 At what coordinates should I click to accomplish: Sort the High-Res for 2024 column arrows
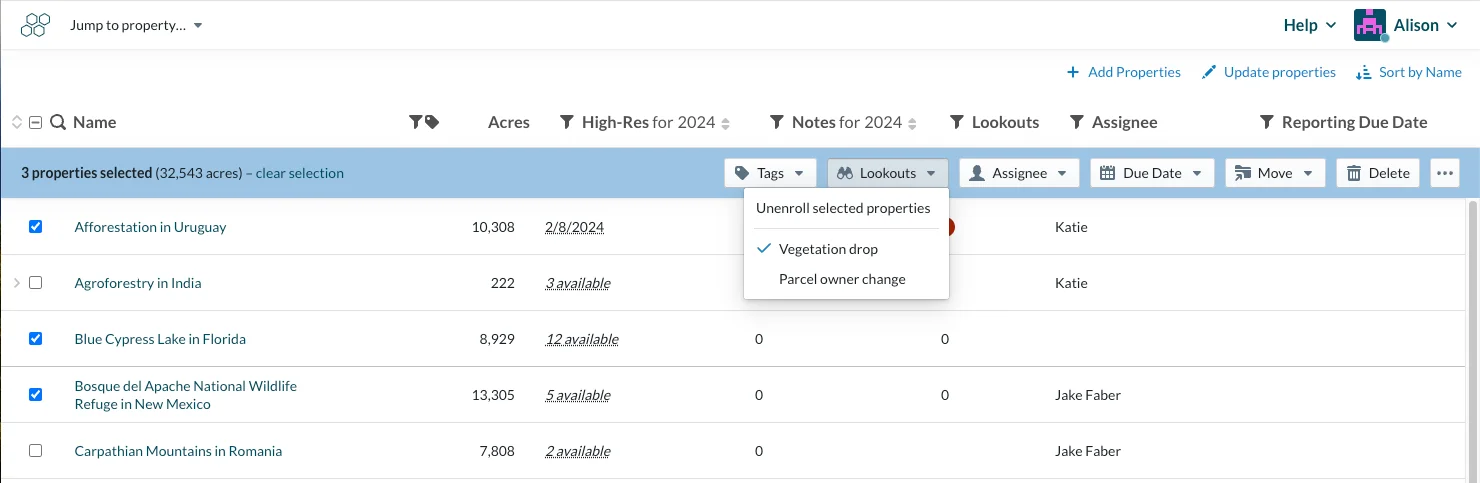[726, 123]
